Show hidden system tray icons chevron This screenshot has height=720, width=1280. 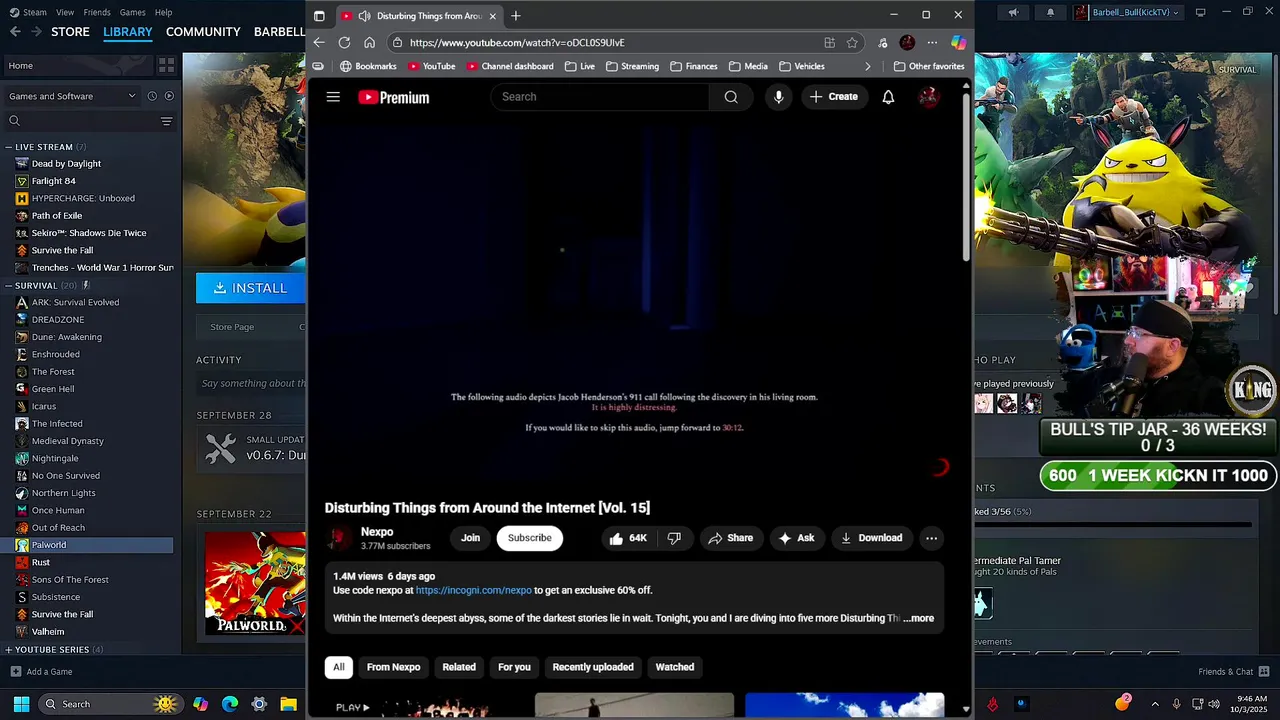click(1155, 704)
